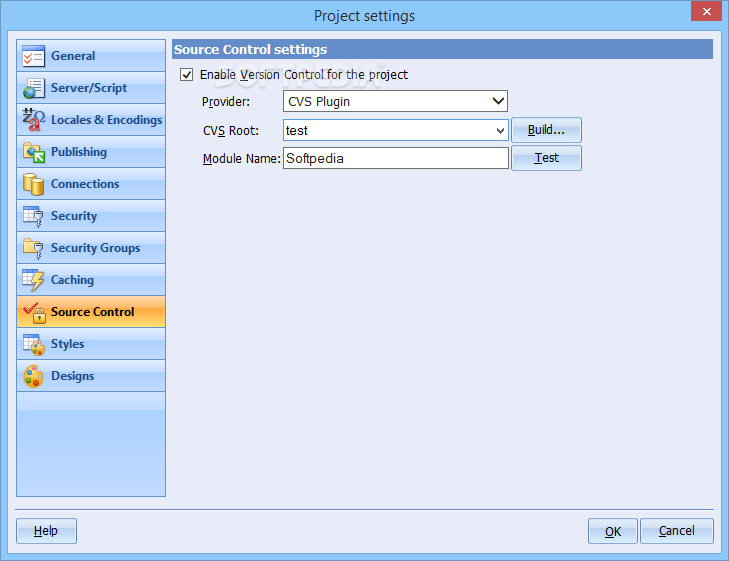The image size is (729, 561).
Task: Click the Cancel button
Action: tap(677, 531)
